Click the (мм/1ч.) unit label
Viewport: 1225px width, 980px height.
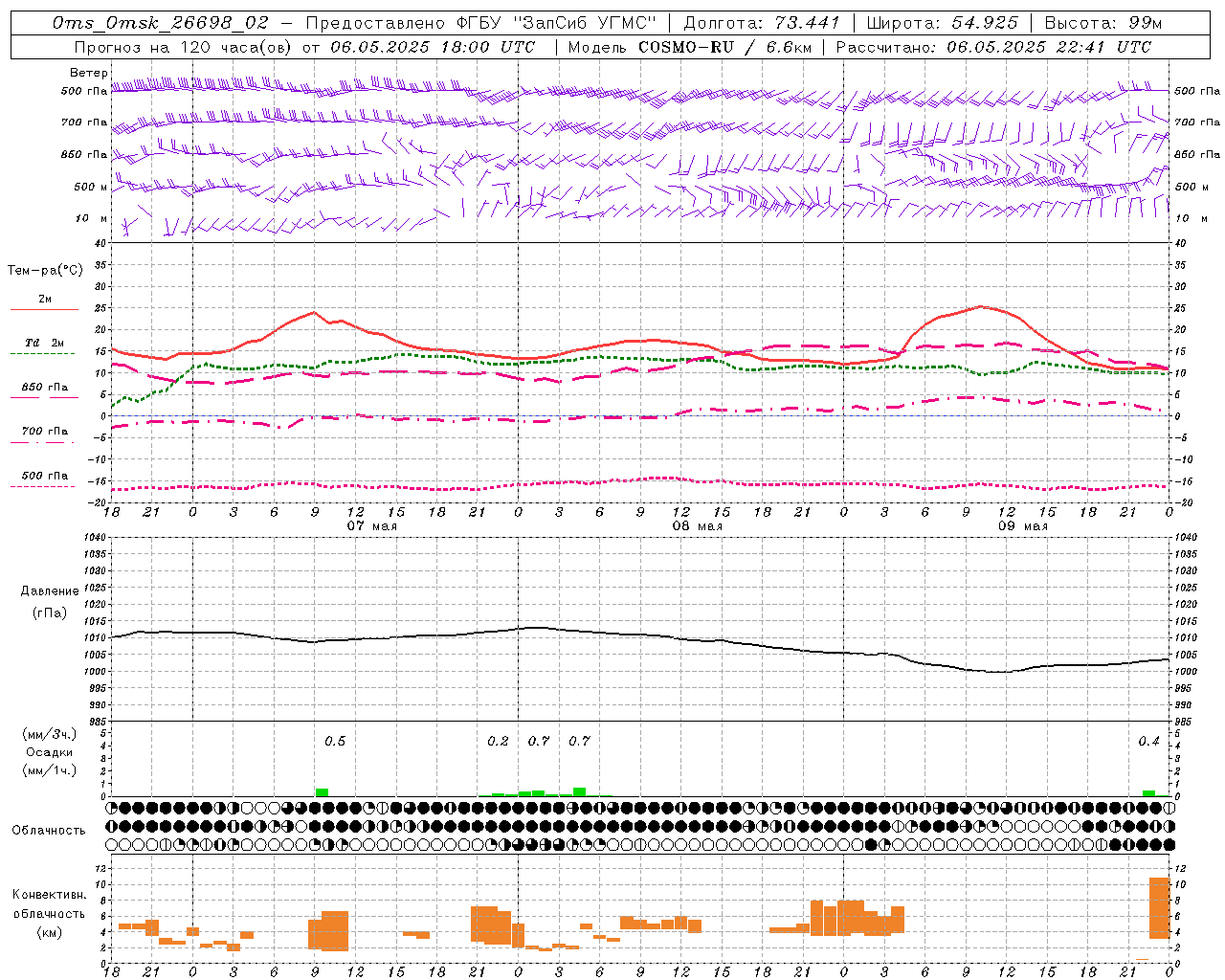[50, 770]
